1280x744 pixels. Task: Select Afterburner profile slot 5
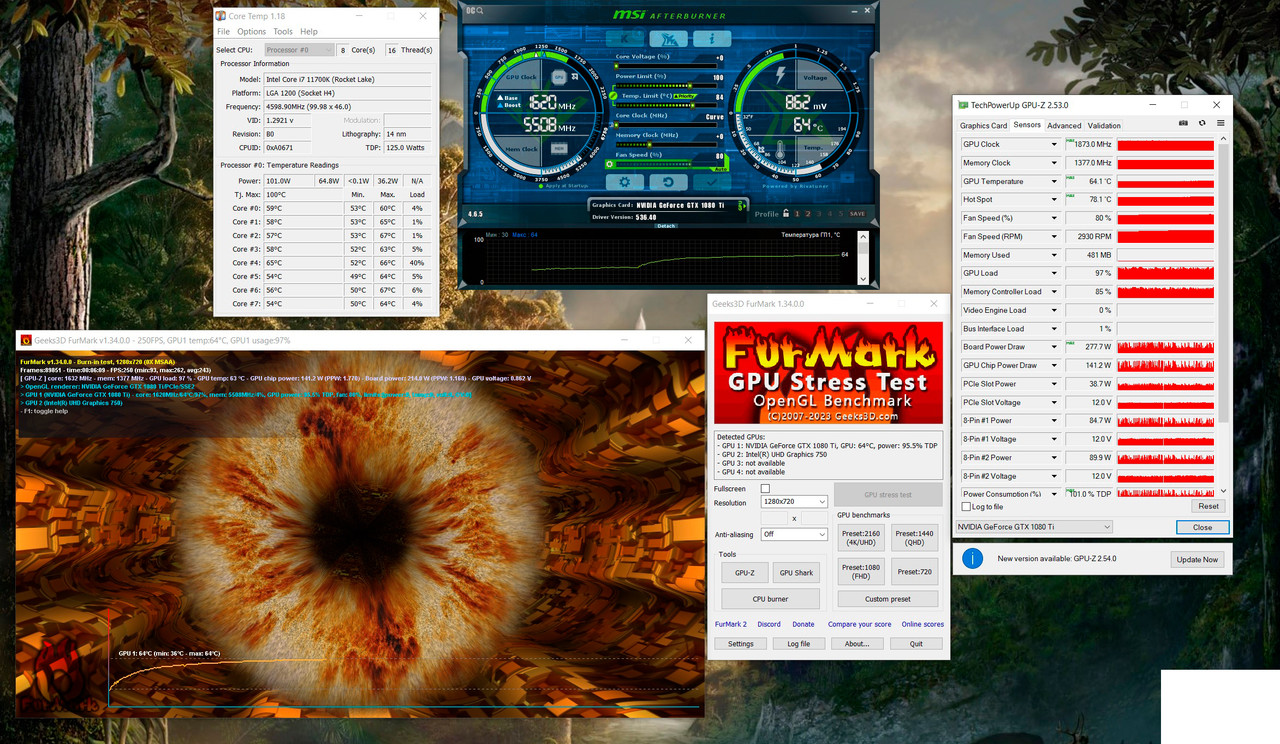coord(841,214)
